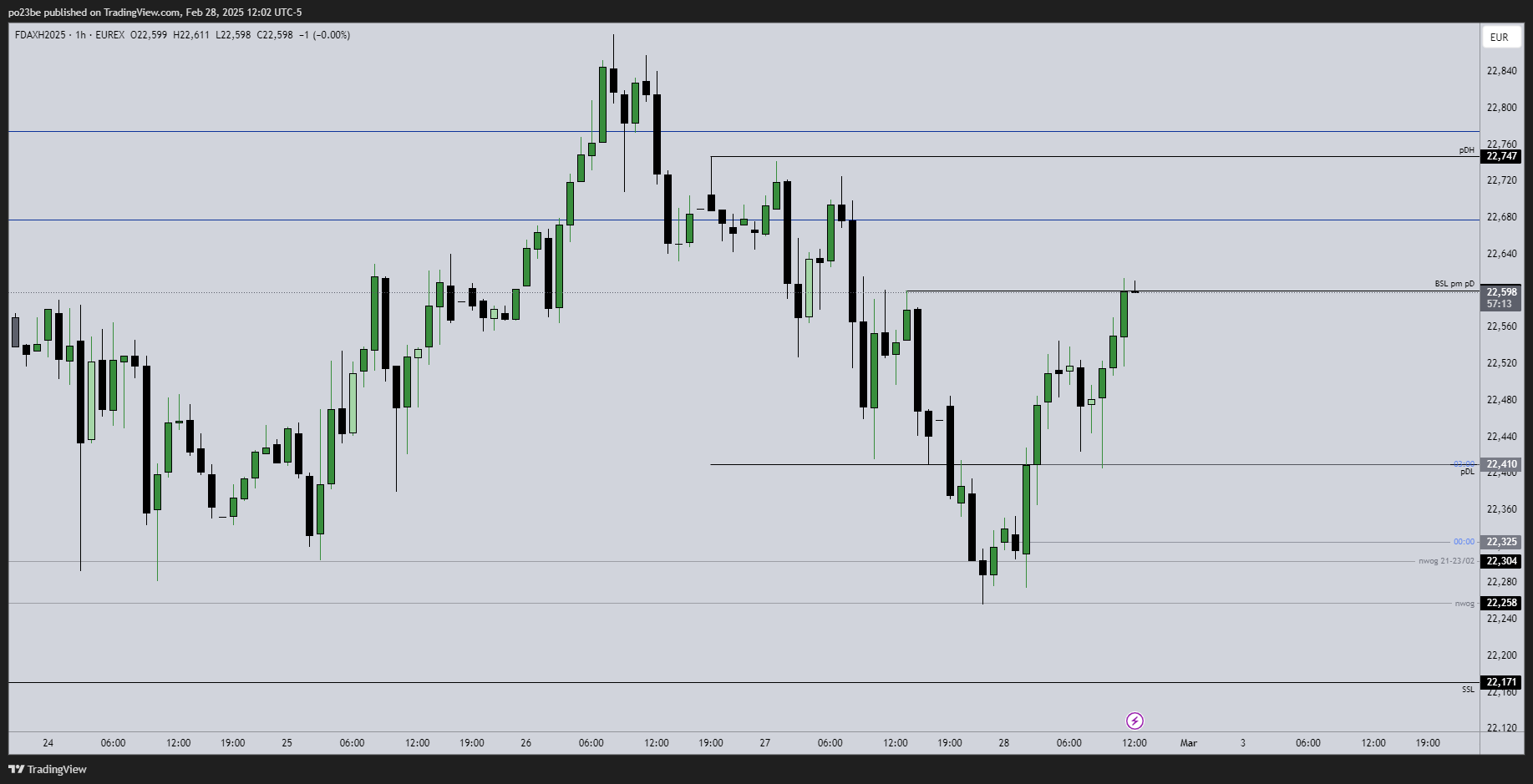Click date 24 on the time axis
This screenshot has width=1533, height=784.
point(48,743)
